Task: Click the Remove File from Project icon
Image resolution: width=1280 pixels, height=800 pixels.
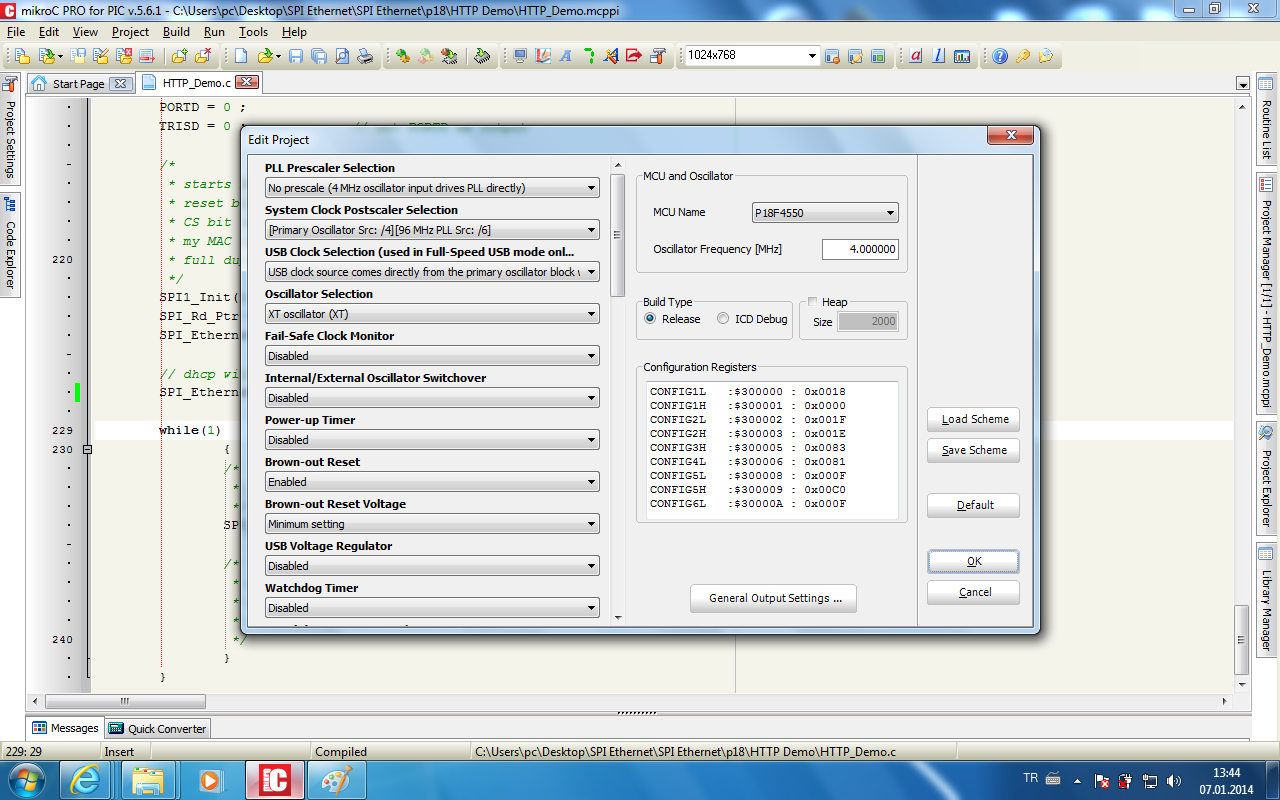Action: pyautogui.click(x=202, y=56)
